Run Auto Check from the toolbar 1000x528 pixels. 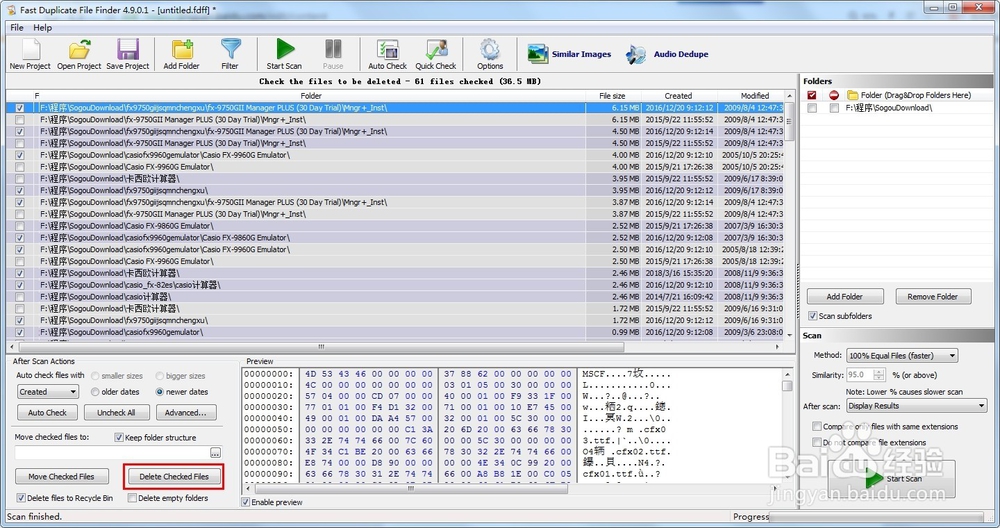click(x=387, y=54)
